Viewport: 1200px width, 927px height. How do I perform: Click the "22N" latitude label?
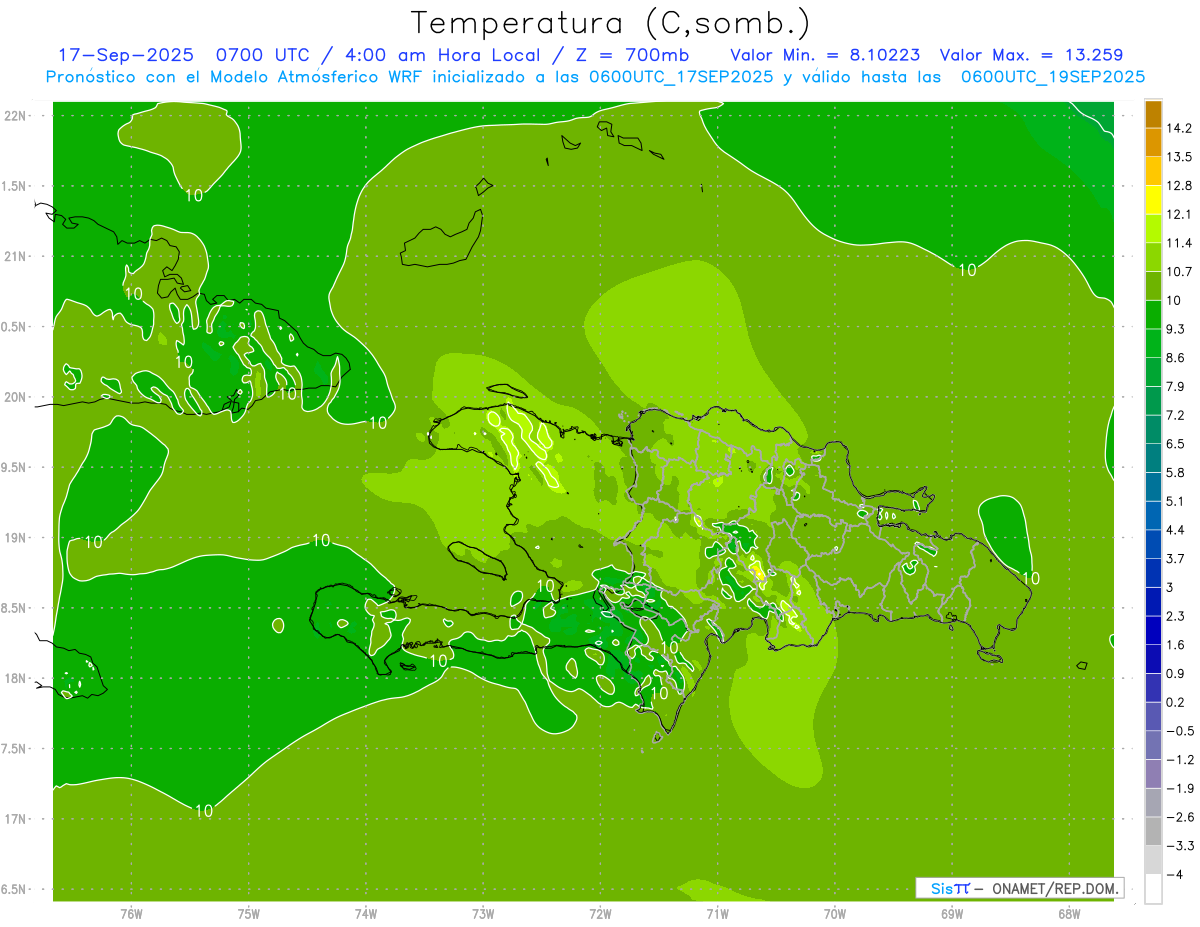coord(16,116)
